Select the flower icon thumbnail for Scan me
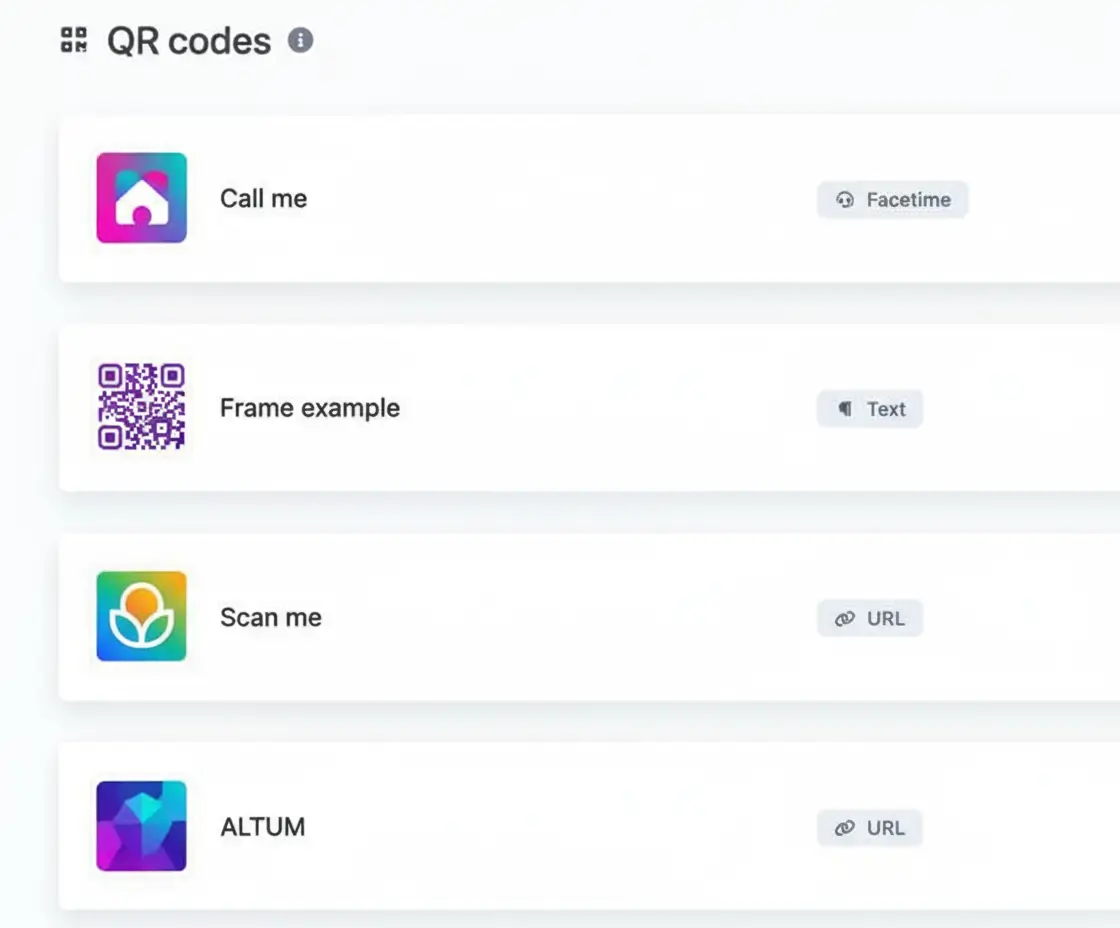 click(140, 617)
